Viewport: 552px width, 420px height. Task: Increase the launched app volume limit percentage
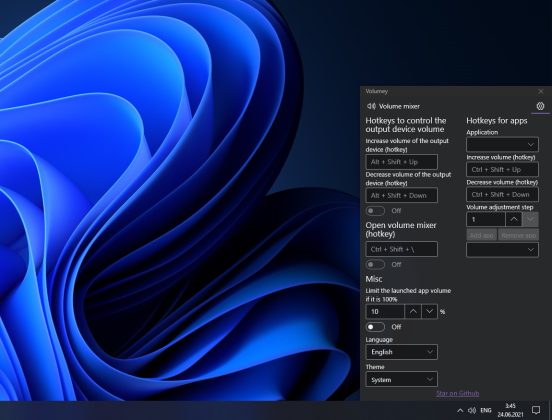tap(413, 312)
